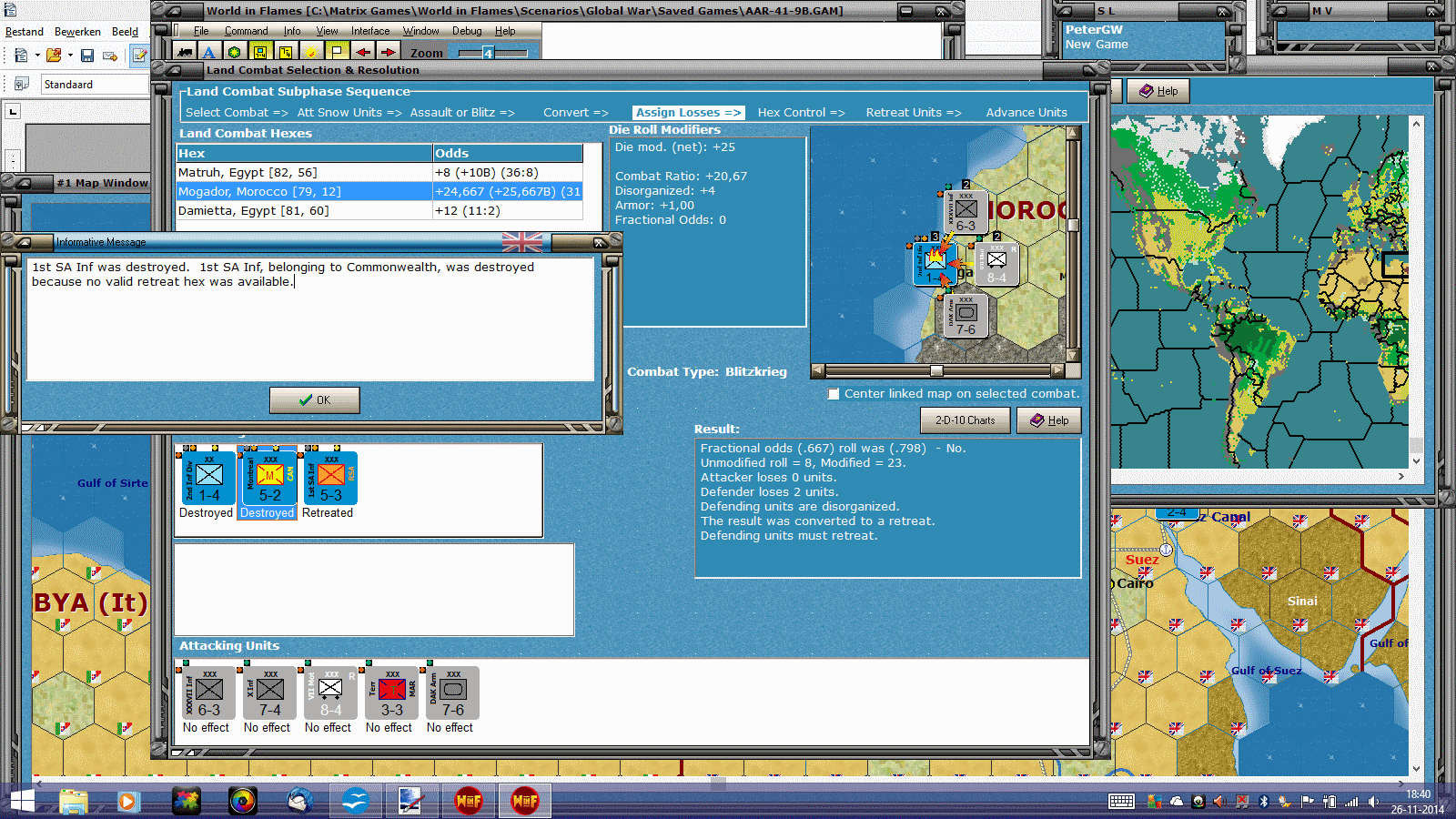Click Help button in the top-right window

pyautogui.click(x=1158, y=91)
